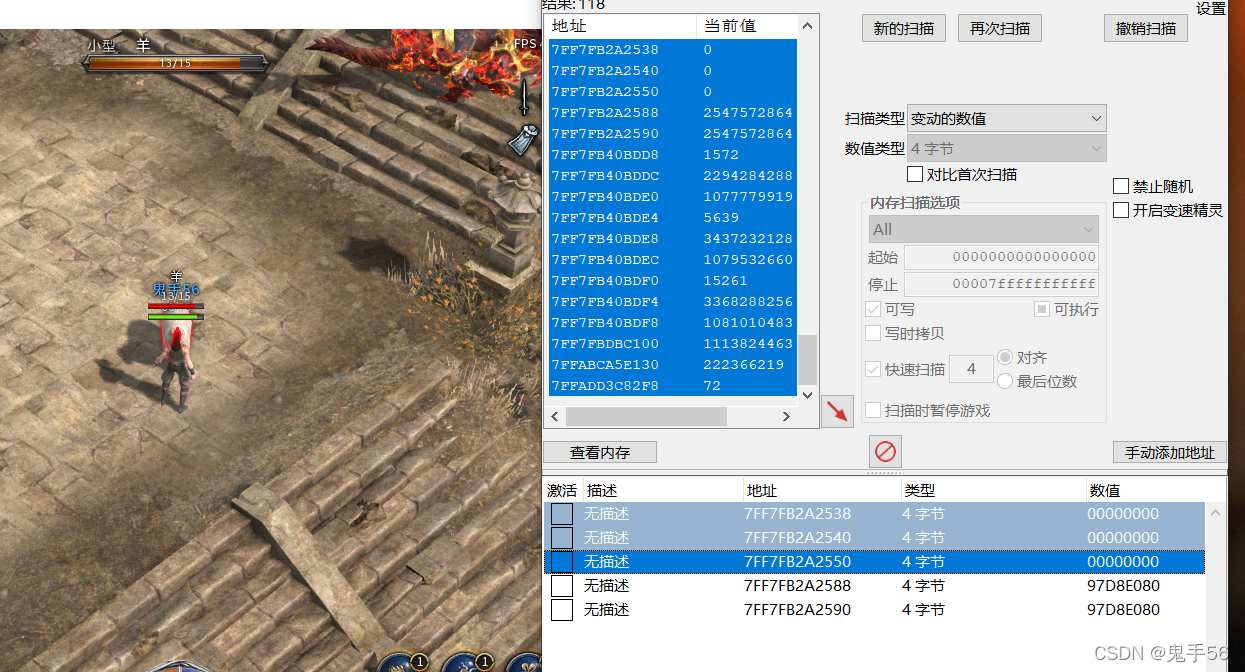Image resolution: width=1245 pixels, height=672 pixels.
Task: Click the results list scroll-left arrow
Action: 555,416
